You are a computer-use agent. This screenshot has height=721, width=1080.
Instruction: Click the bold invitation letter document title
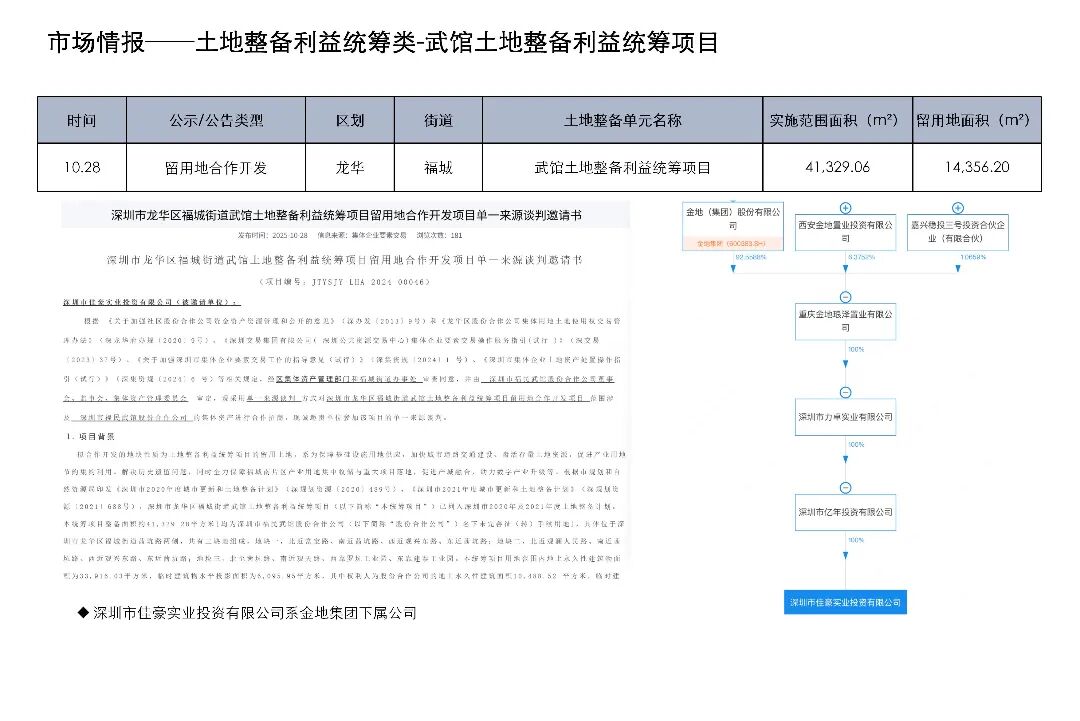[x=345, y=216]
